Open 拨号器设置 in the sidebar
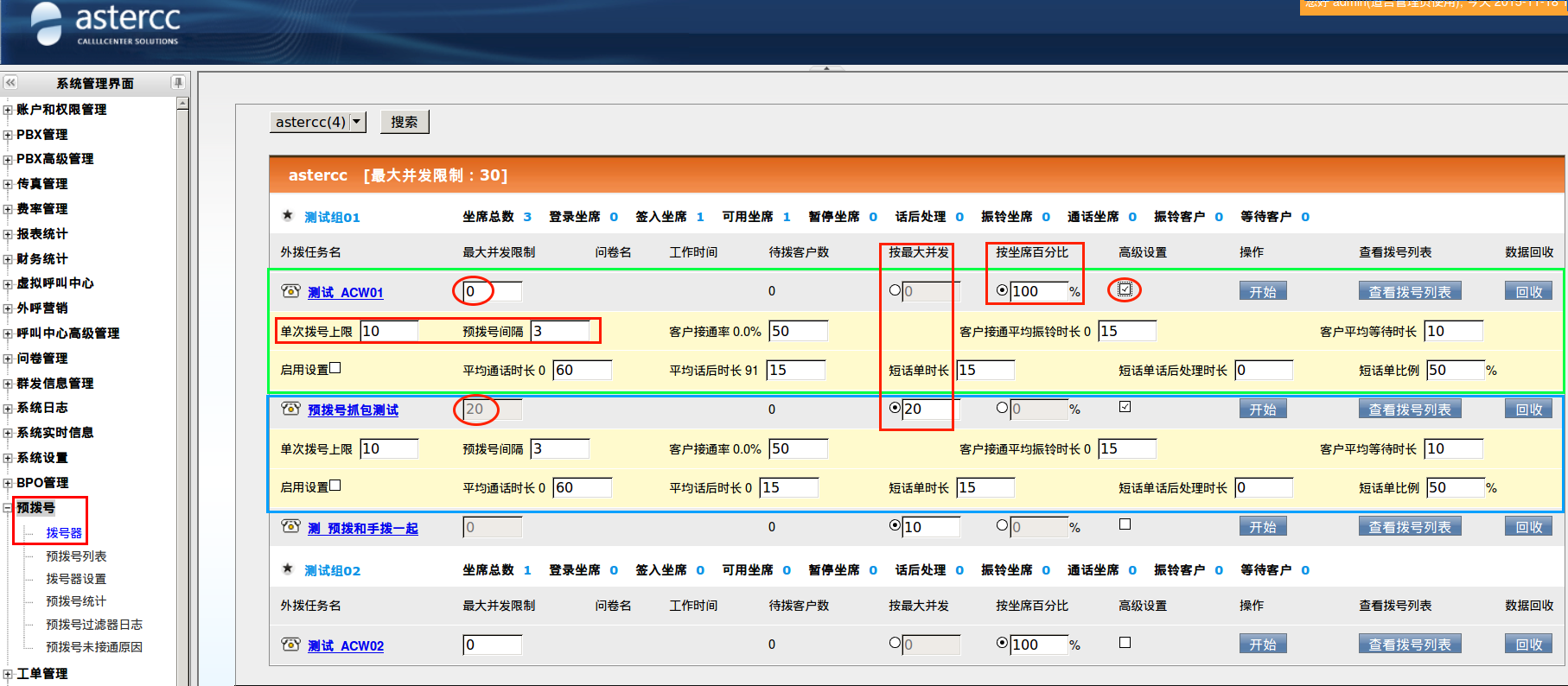This screenshot has width=1568, height=686. coord(76,579)
